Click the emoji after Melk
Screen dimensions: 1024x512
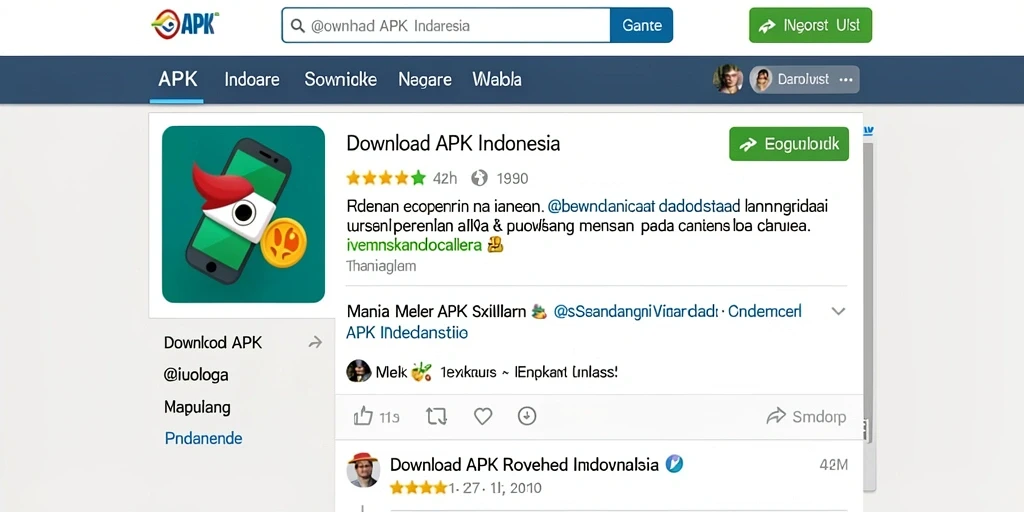(421, 372)
